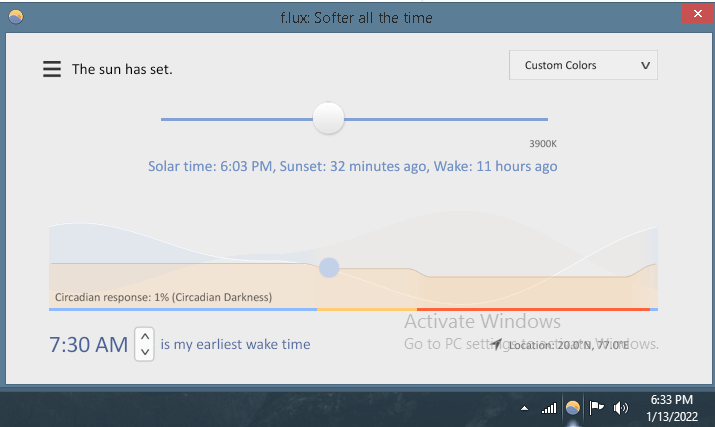Open the network signal tray icon
Screen dimensions: 715x427
[x=549, y=408]
